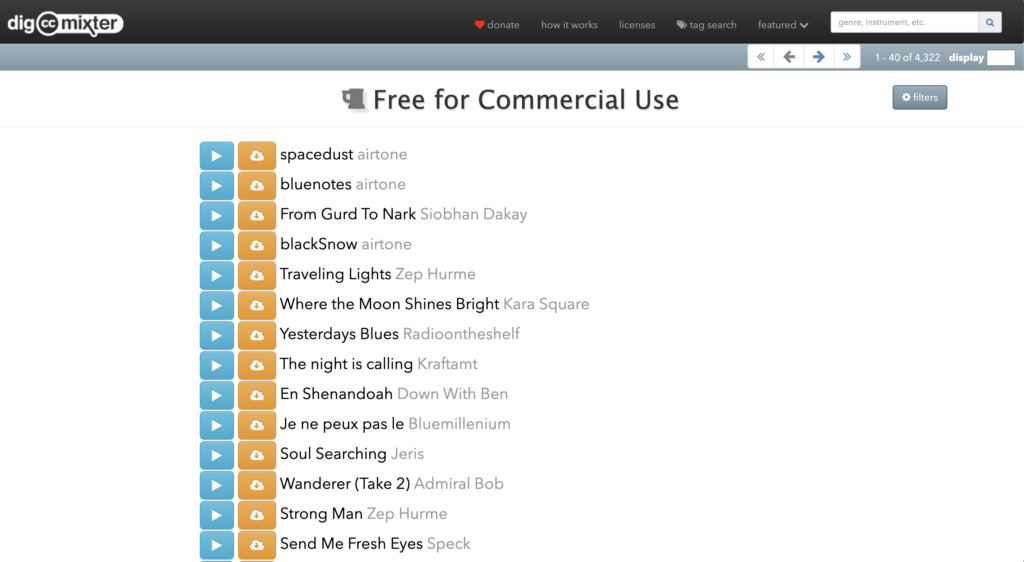Open the featured dropdown menu

point(783,25)
